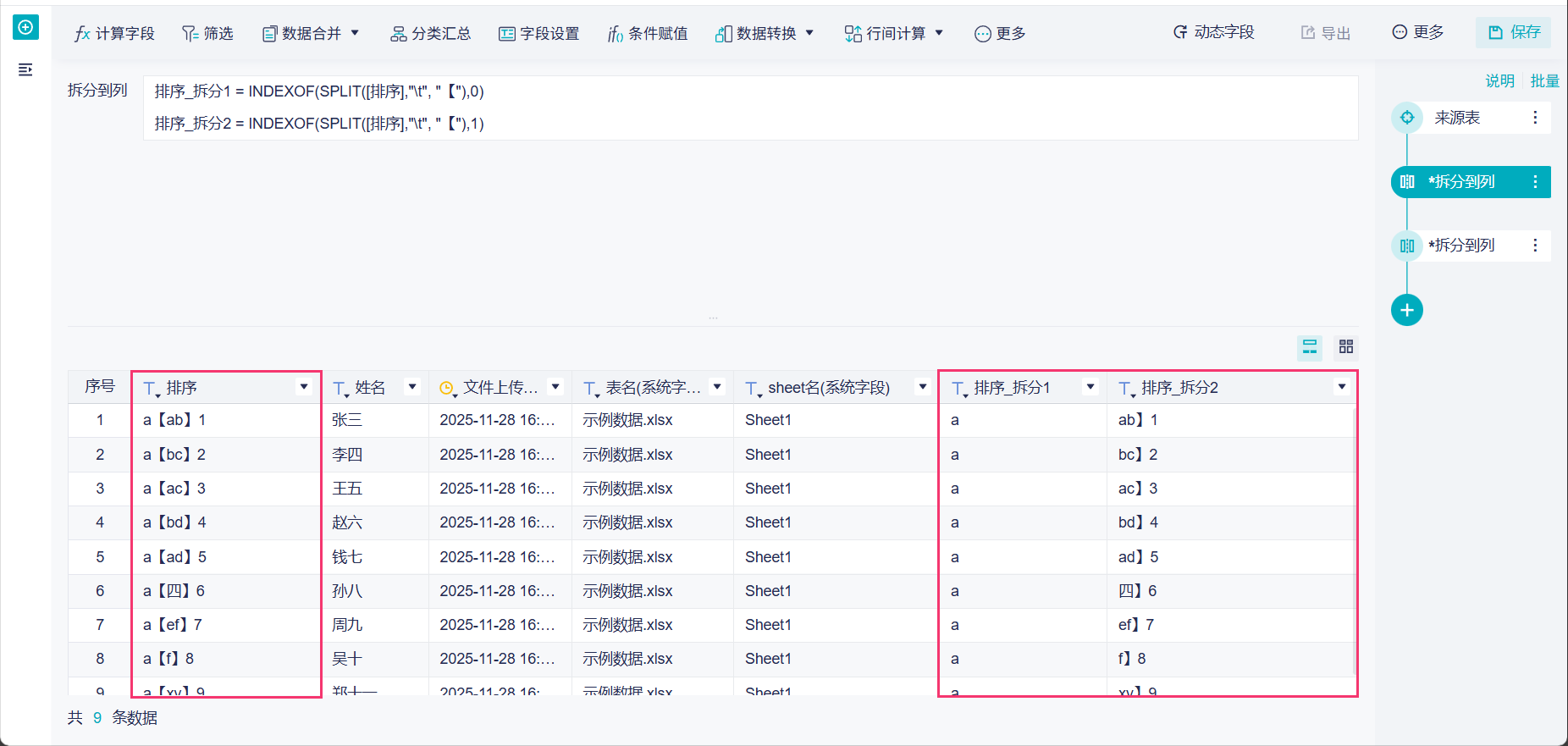Select cell 王五 in 姓名 column
This screenshot has height=746, width=1568.
(375, 489)
